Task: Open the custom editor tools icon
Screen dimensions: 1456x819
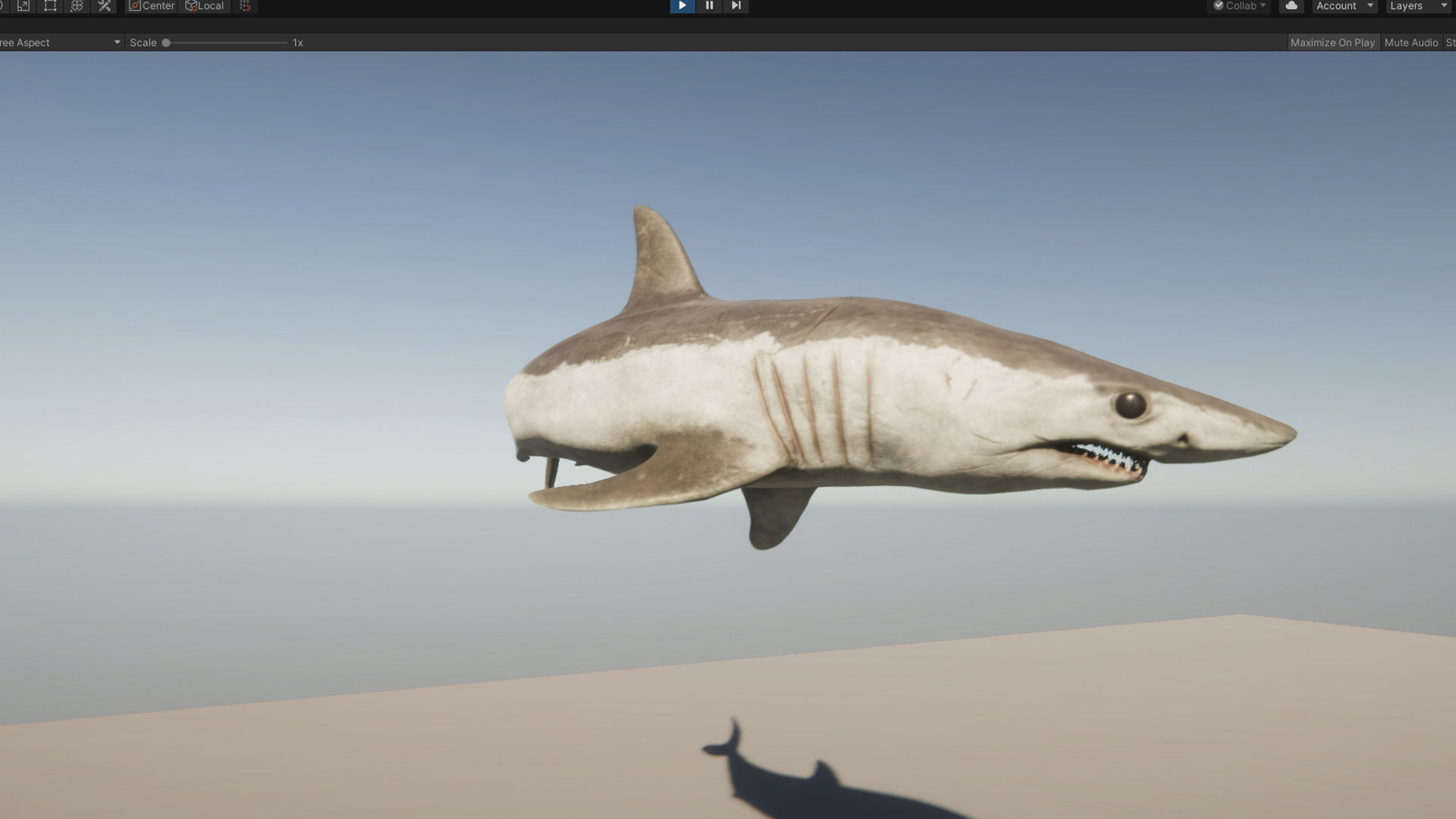Action: 105,6
